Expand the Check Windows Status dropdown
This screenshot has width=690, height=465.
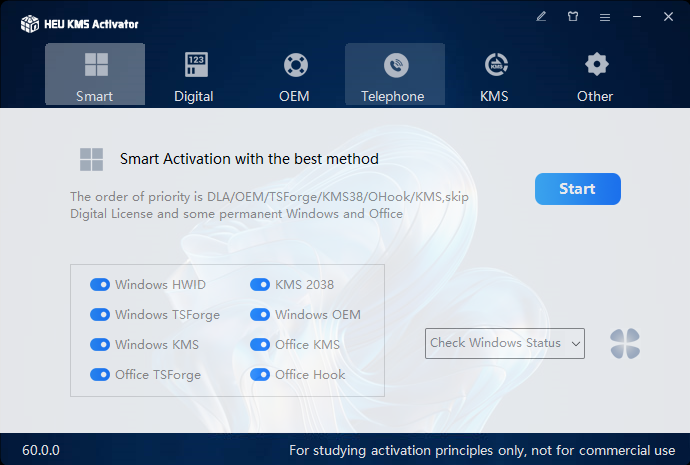(505, 343)
